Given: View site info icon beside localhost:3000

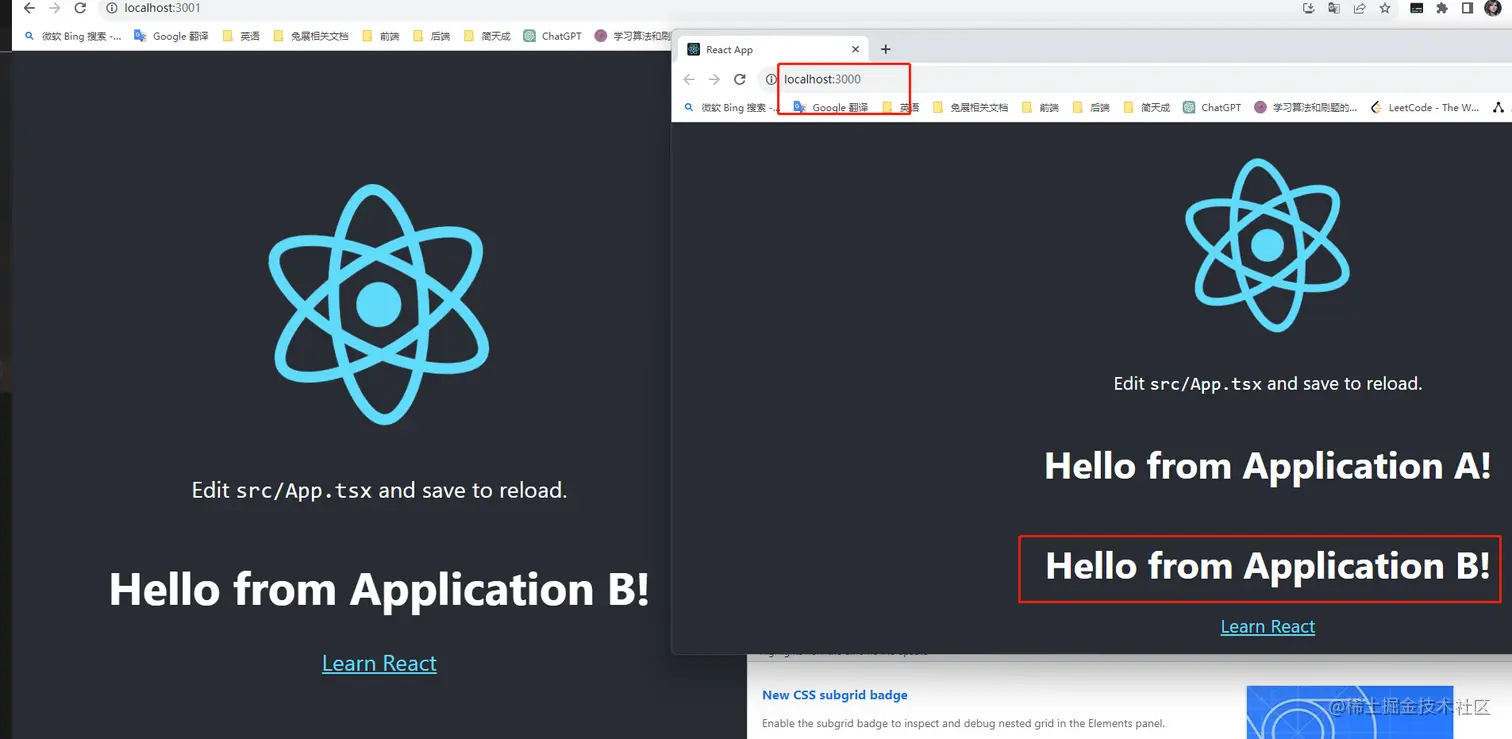Looking at the screenshot, I should pos(771,79).
